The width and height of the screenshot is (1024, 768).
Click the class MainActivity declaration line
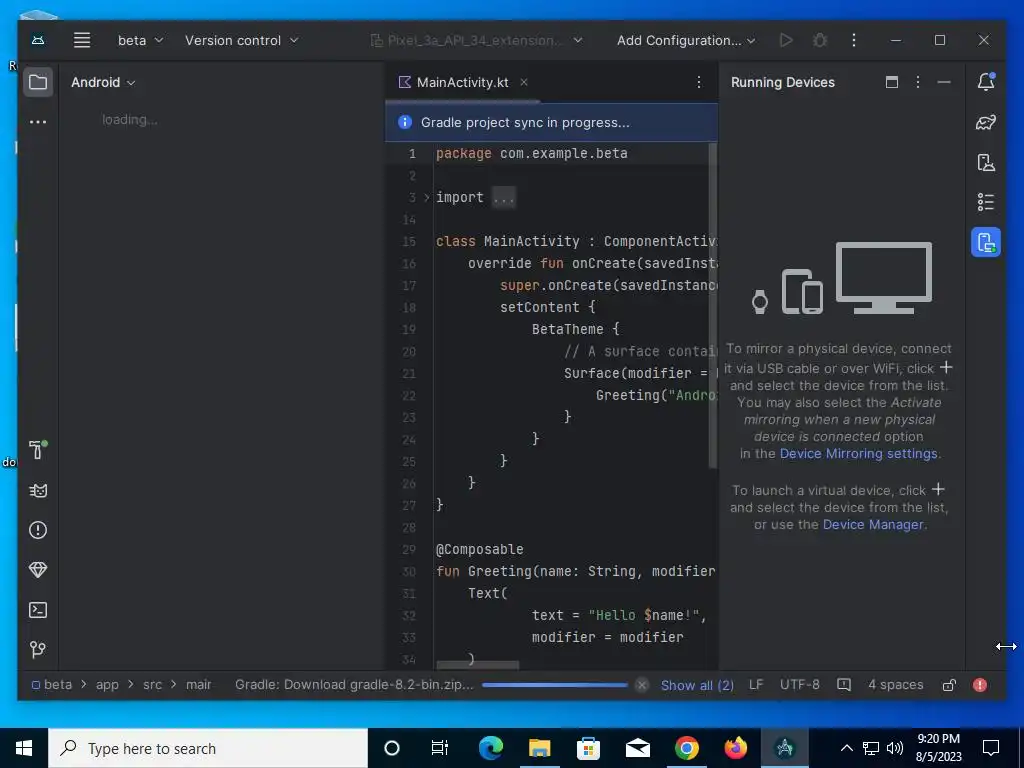576,241
